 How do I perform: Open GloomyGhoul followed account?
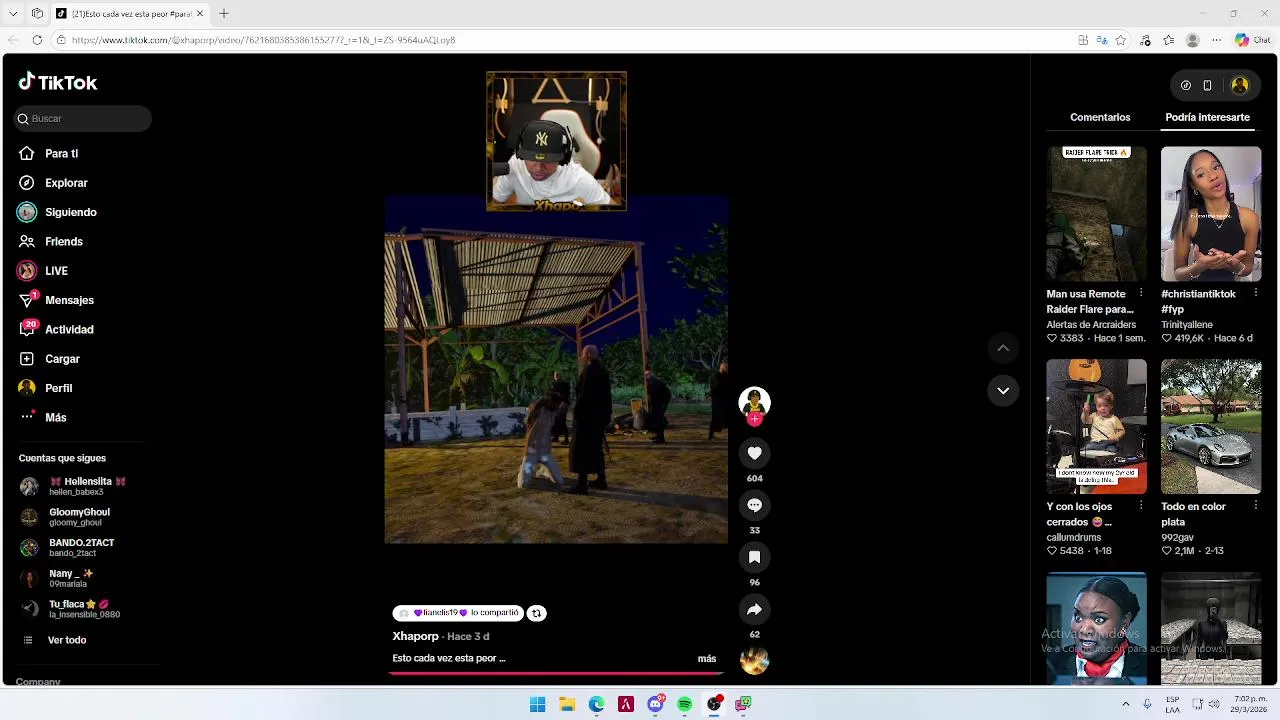point(65,517)
